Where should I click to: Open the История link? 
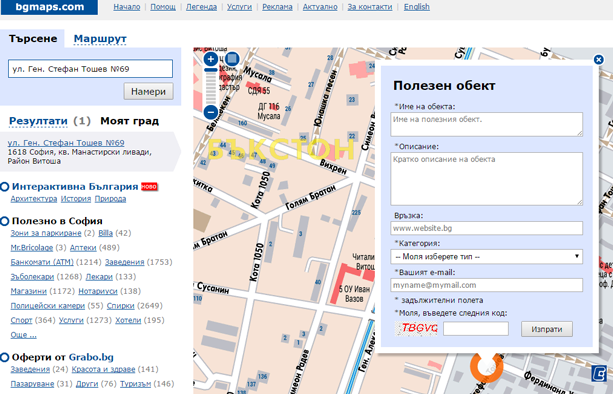tap(76, 199)
